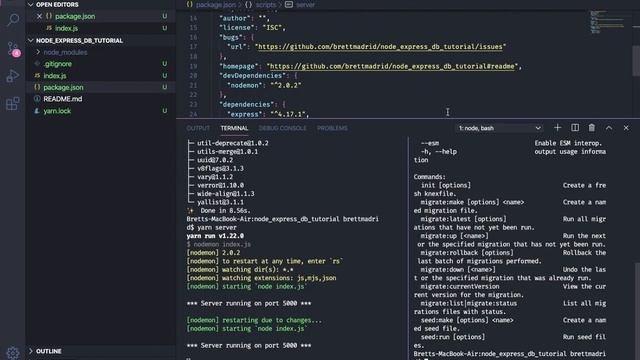Open package.json from Open Editors list
The height and width of the screenshot is (360, 640).
(75, 16)
